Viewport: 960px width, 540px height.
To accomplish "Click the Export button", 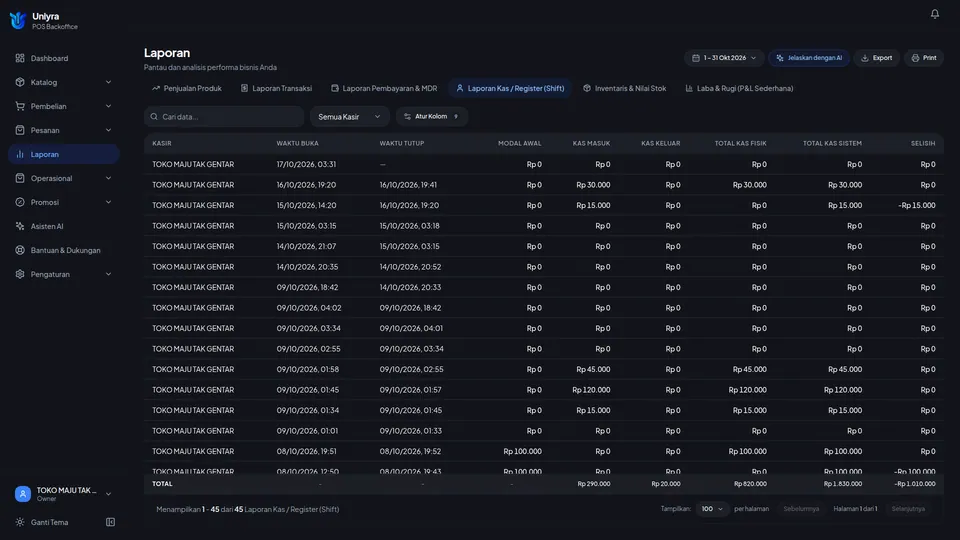I will [876, 58].
